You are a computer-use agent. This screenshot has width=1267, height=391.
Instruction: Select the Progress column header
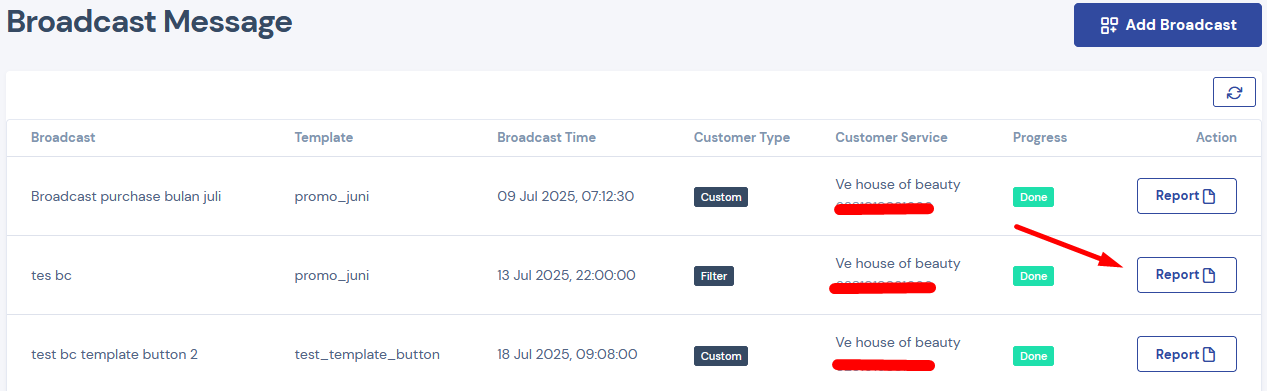[1040, 137]
